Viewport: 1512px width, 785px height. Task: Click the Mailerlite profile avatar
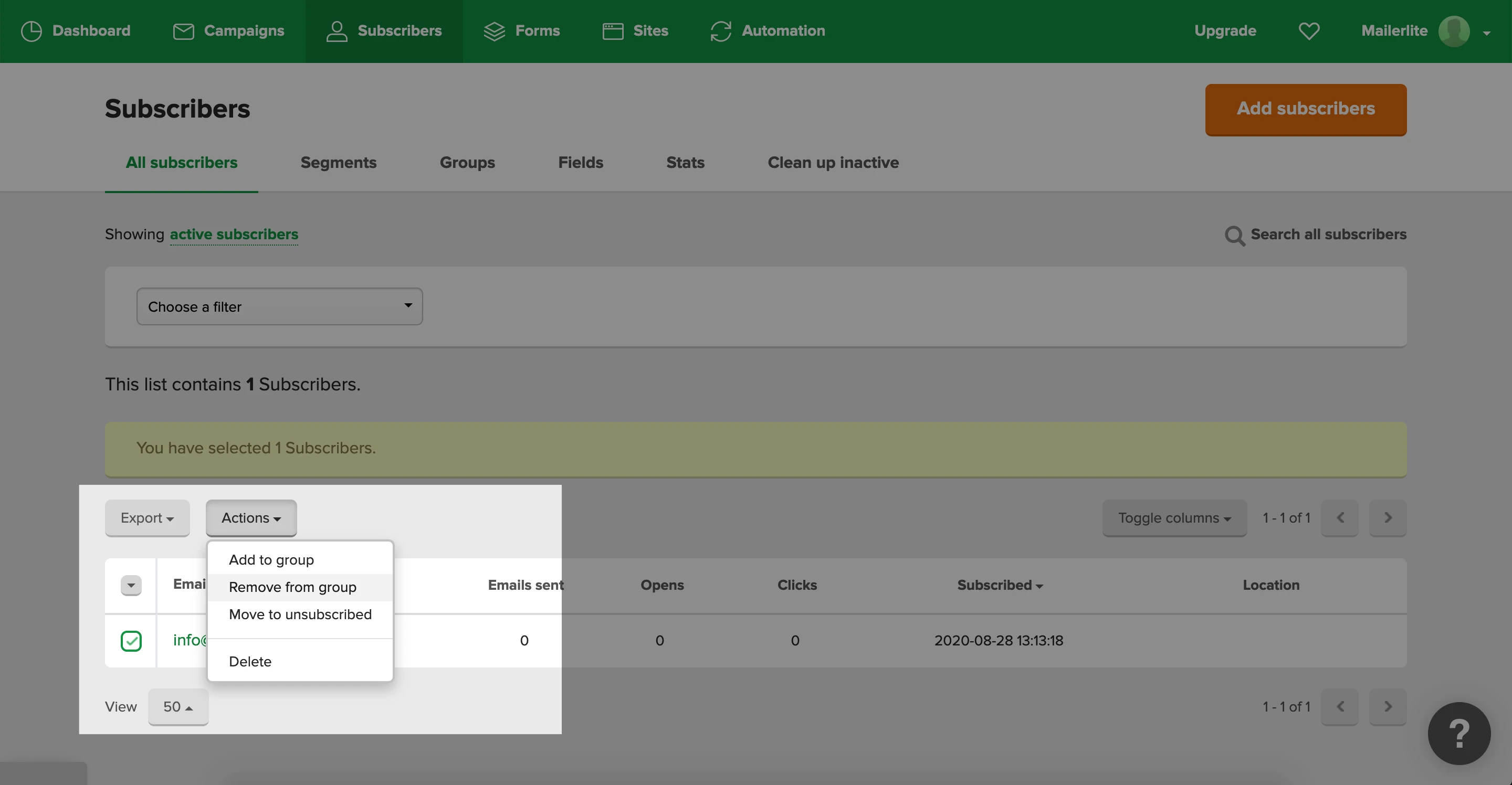pos(1454,31)
